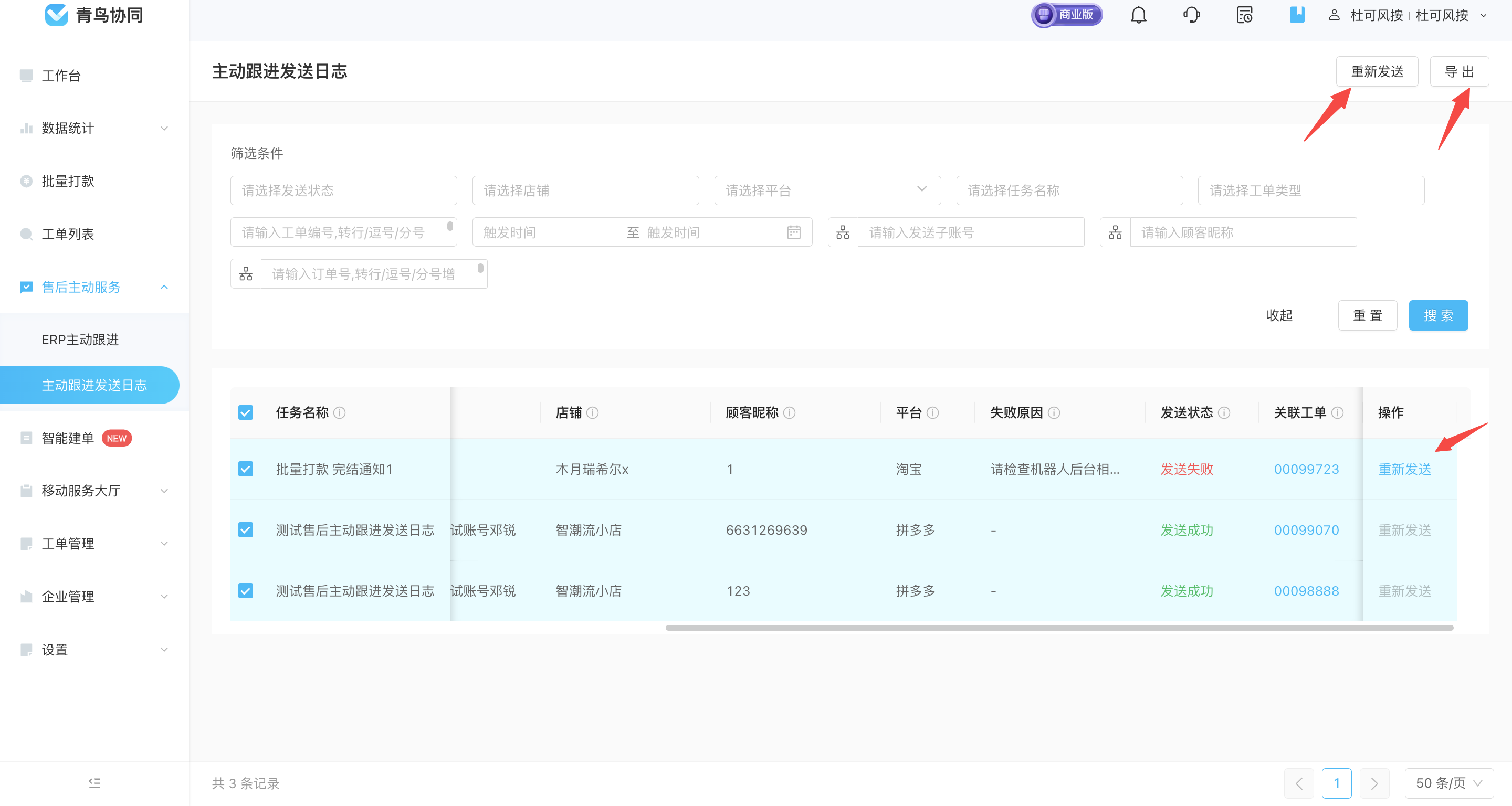Screen dimensions: 1512x806
Task: Click the tree icon before 发送子账号 input
Action: pos(843,232)
